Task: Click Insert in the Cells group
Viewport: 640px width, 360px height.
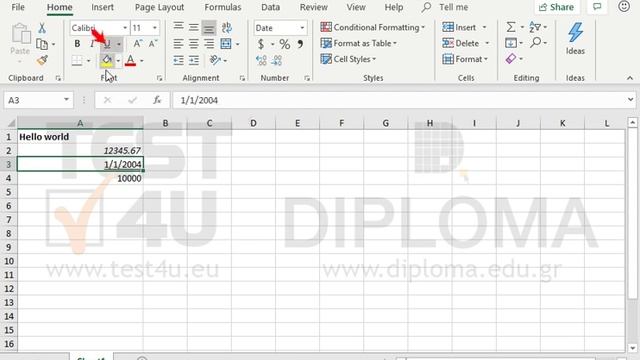Action: click(465, 27)
